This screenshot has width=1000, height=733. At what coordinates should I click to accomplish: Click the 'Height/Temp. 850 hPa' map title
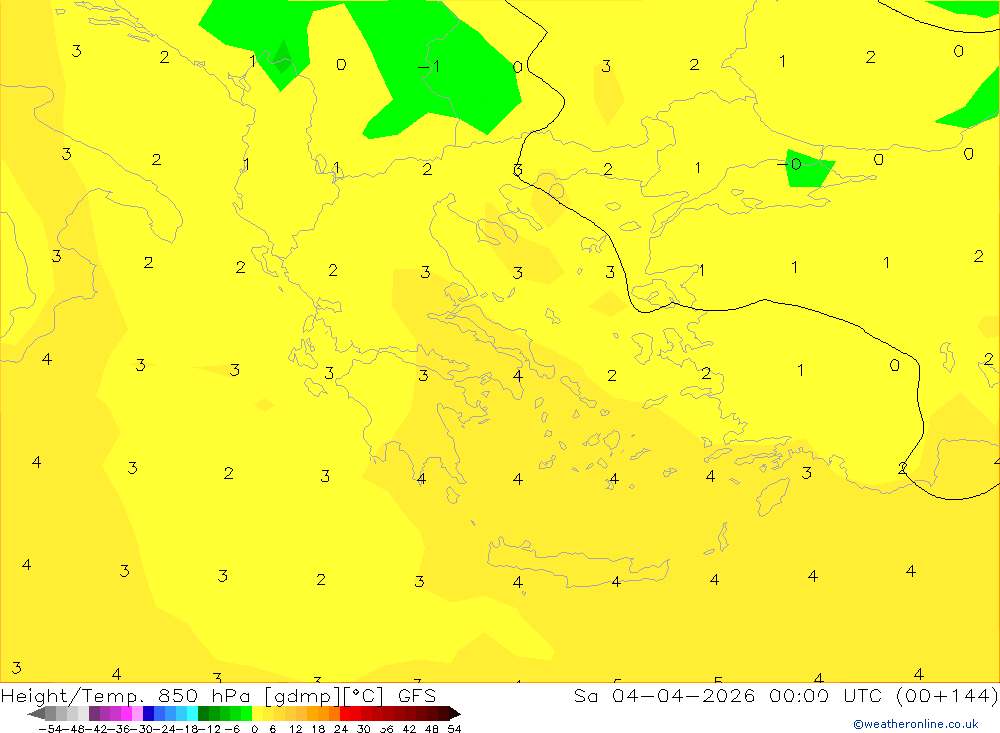[x=127, y=695]
